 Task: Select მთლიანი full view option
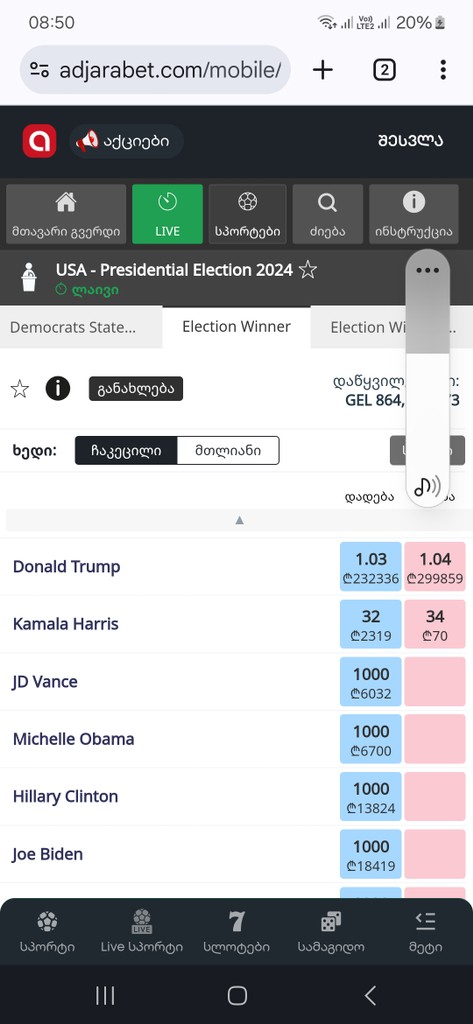(x=228, y=451)
